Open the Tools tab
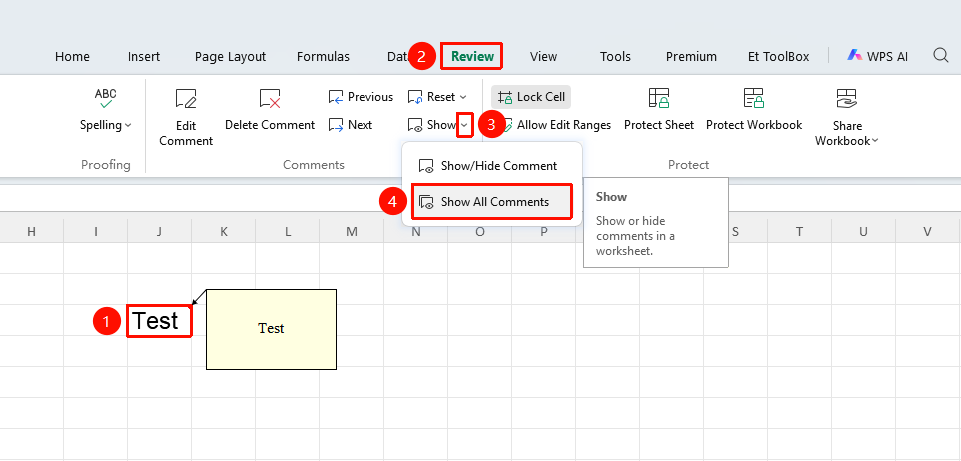This screenshot has width=961, height=461. click(615, 56)
